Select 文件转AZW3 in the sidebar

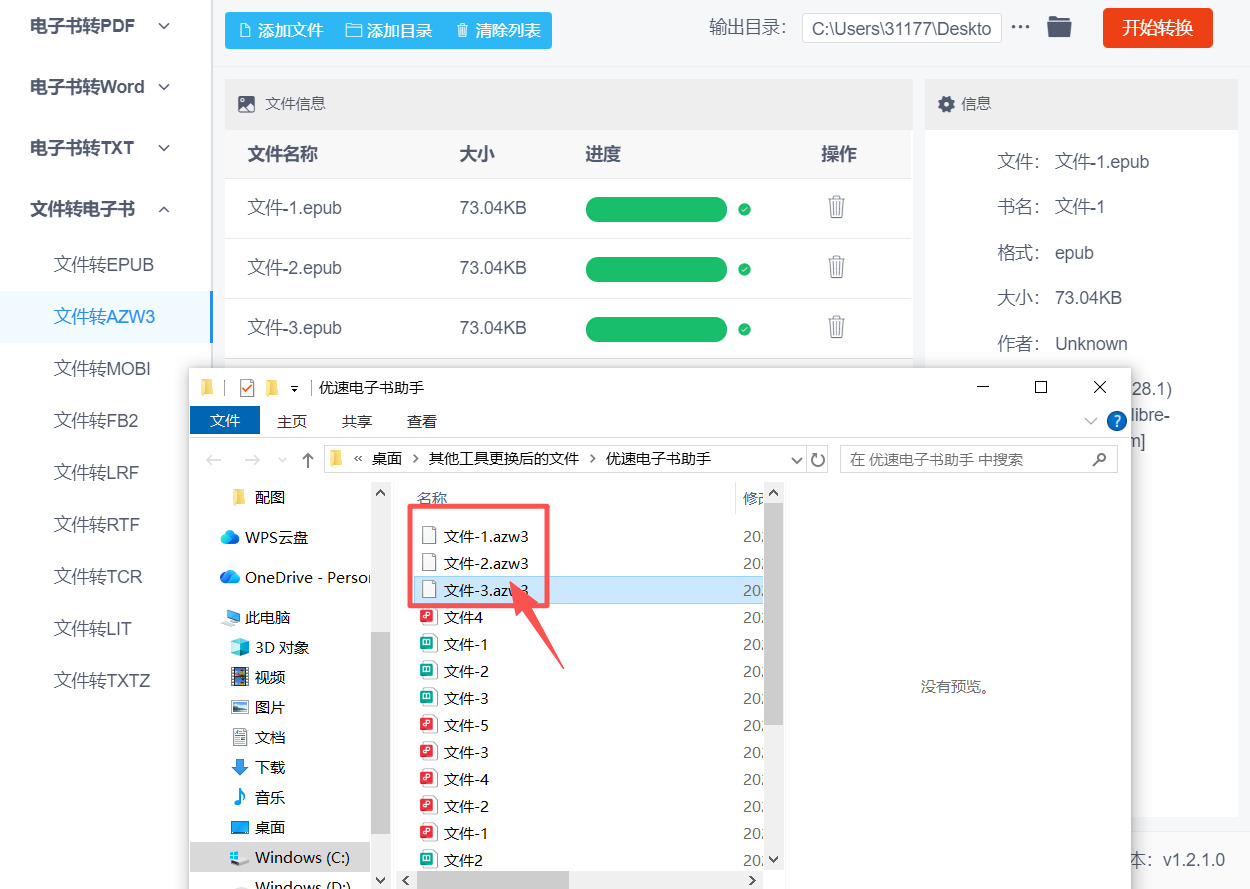tap(105, 317)
